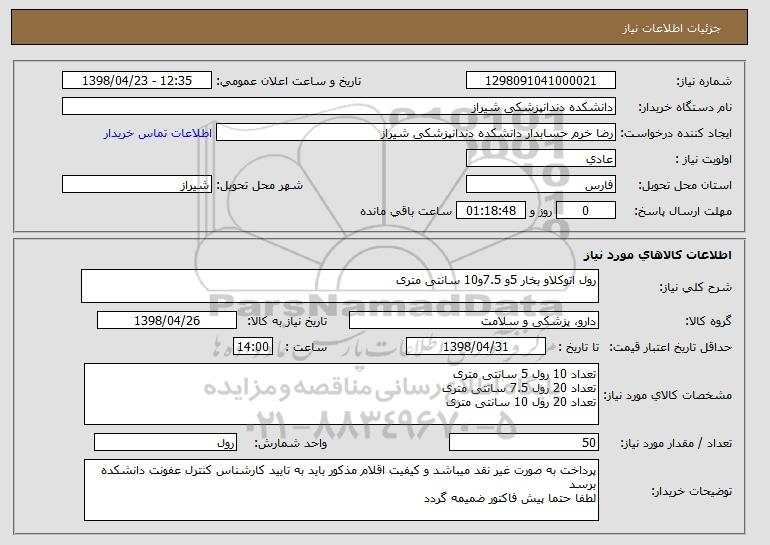Select the label اولویت نیاز

(x=703, y=159)
